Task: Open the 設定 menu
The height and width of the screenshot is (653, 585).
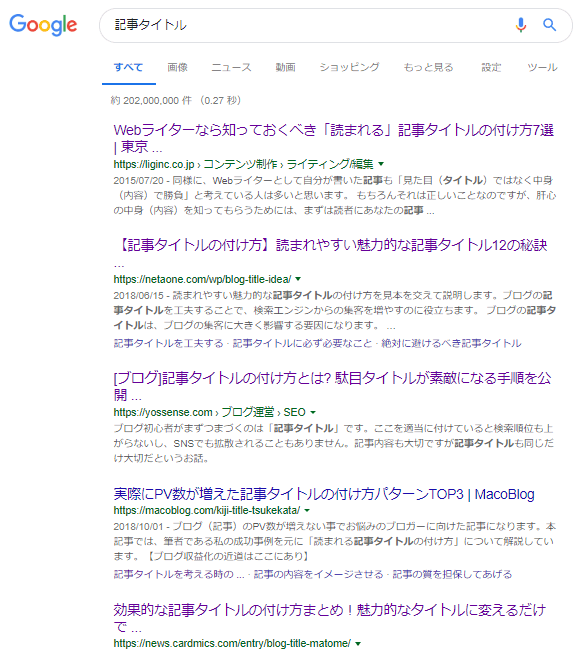Action: pyautogui.click(x=491, y=67)
